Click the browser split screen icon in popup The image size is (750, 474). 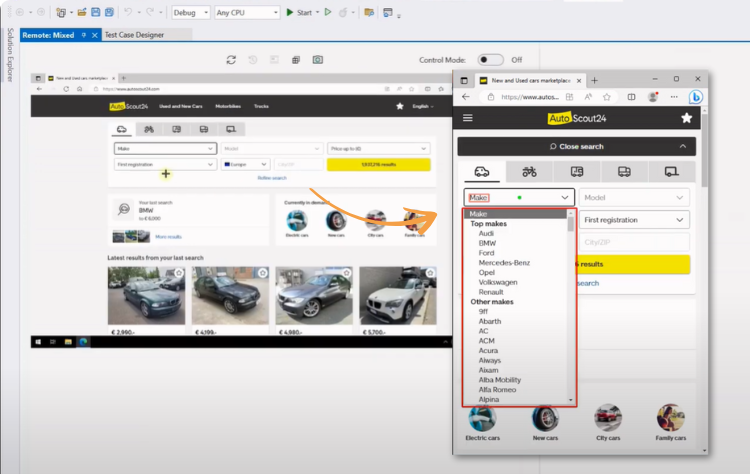click(x=631, y=97)
